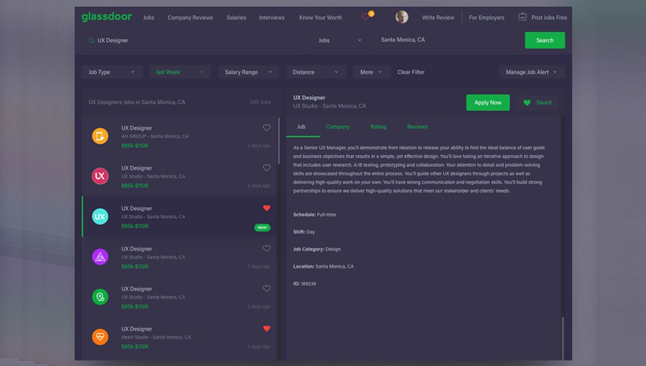The width and height of the screenshot is (646, 366).
Task: Click the green Search button
Action: coord(545,40)
